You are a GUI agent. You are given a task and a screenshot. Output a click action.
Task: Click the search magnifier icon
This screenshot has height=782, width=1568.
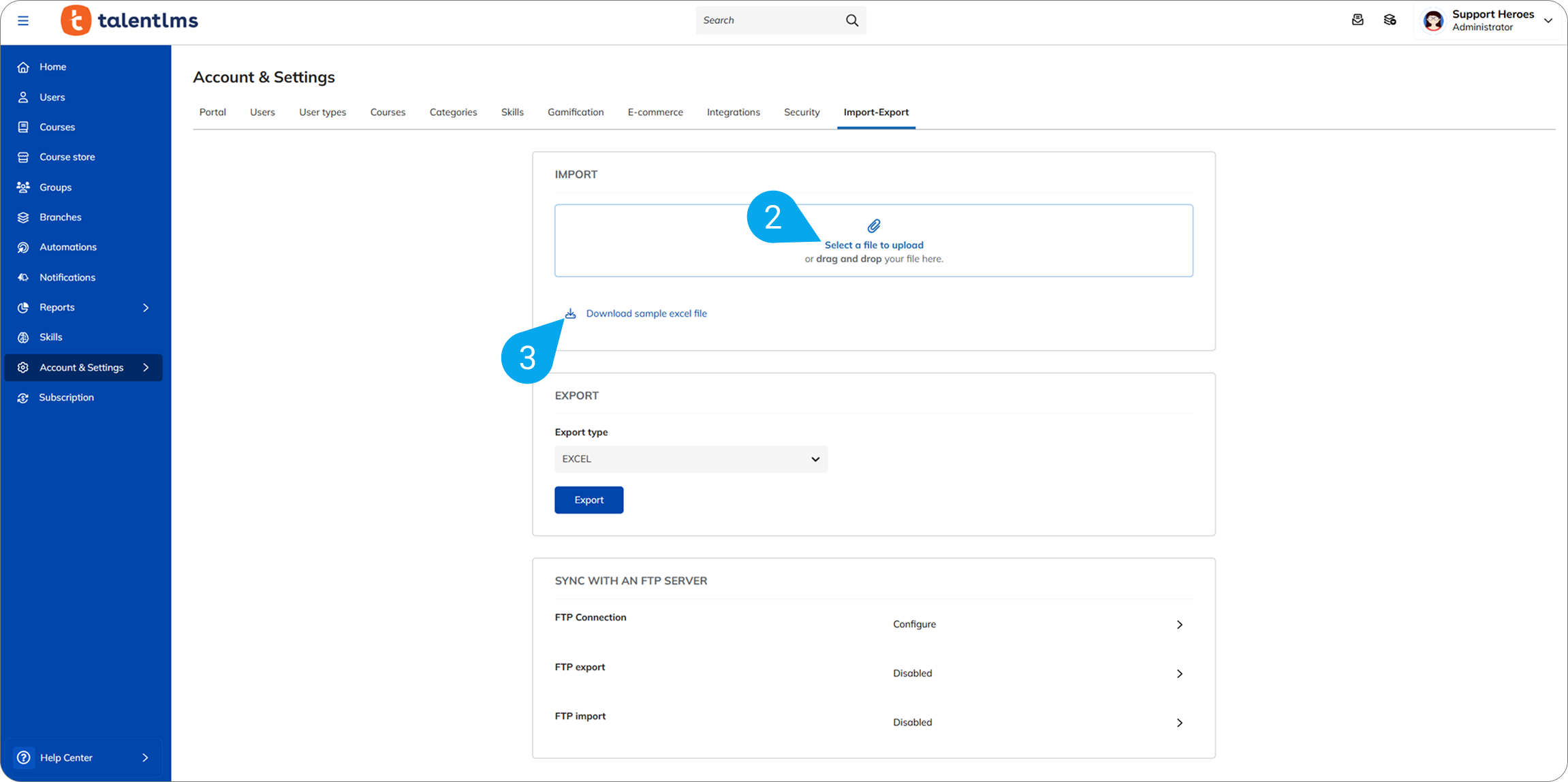pos(851,20)
